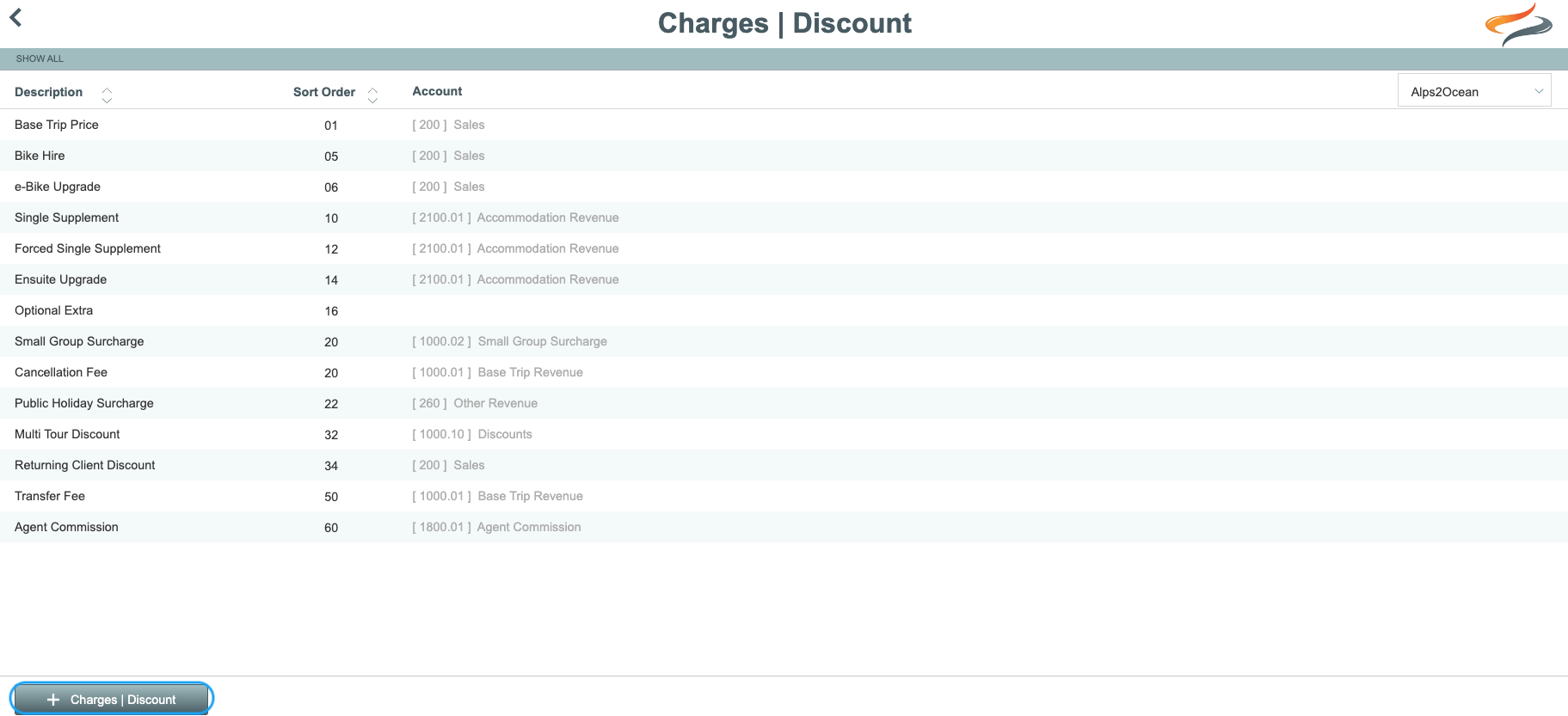Click the Account column header
Screen dimensions: 1568x716
pyautogui.click(x=437, y=91)
